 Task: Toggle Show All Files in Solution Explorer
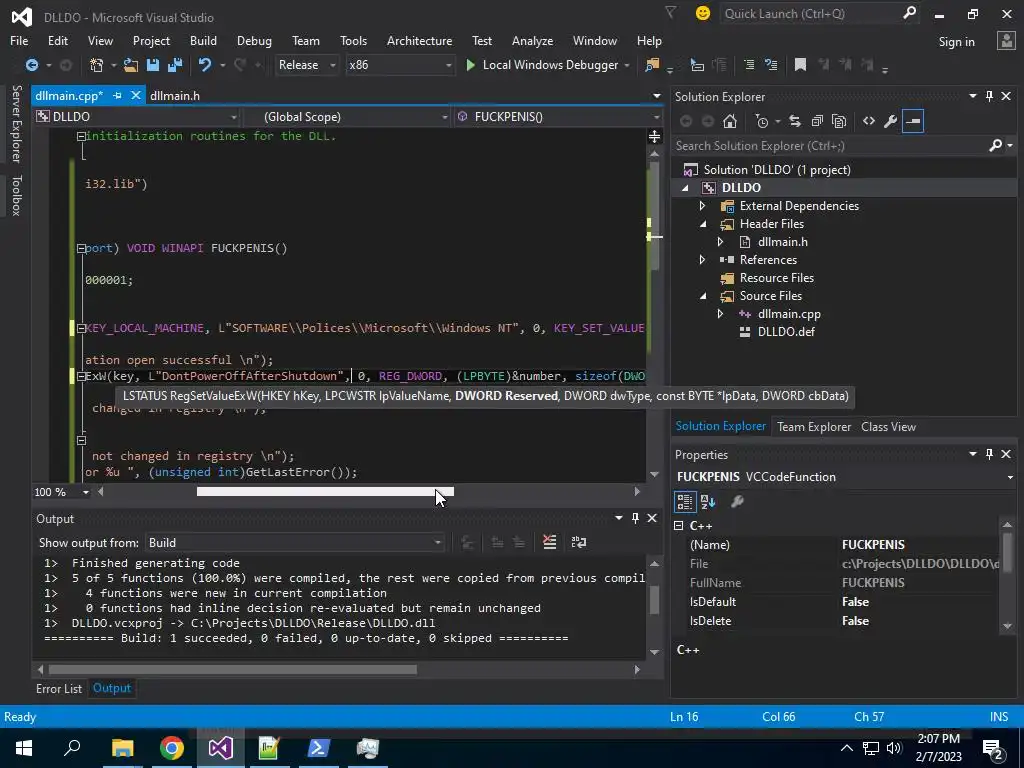coord(839,121)
